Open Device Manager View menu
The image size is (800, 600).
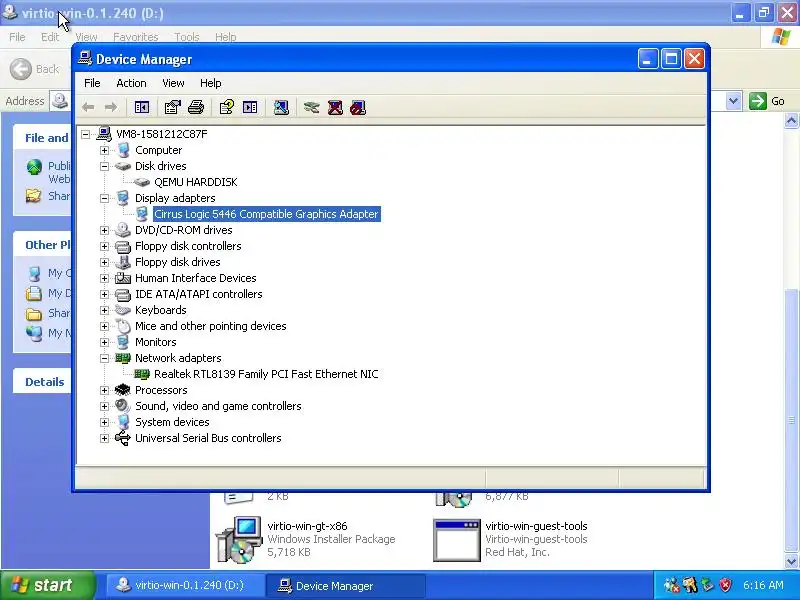pyautogui.click(x=173, y=83)
